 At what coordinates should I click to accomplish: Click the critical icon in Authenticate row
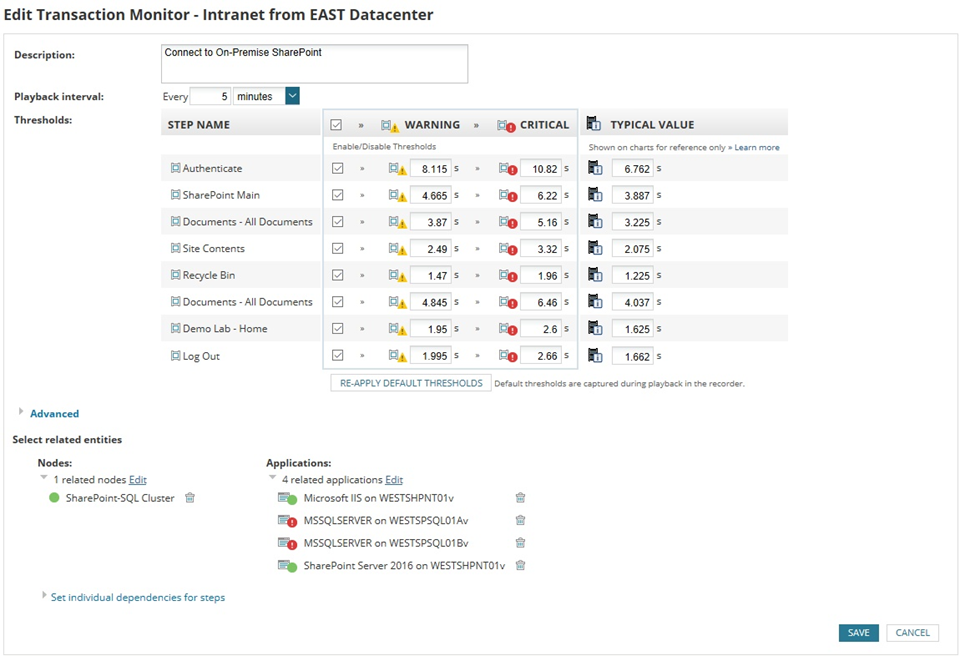click(508, 169)
